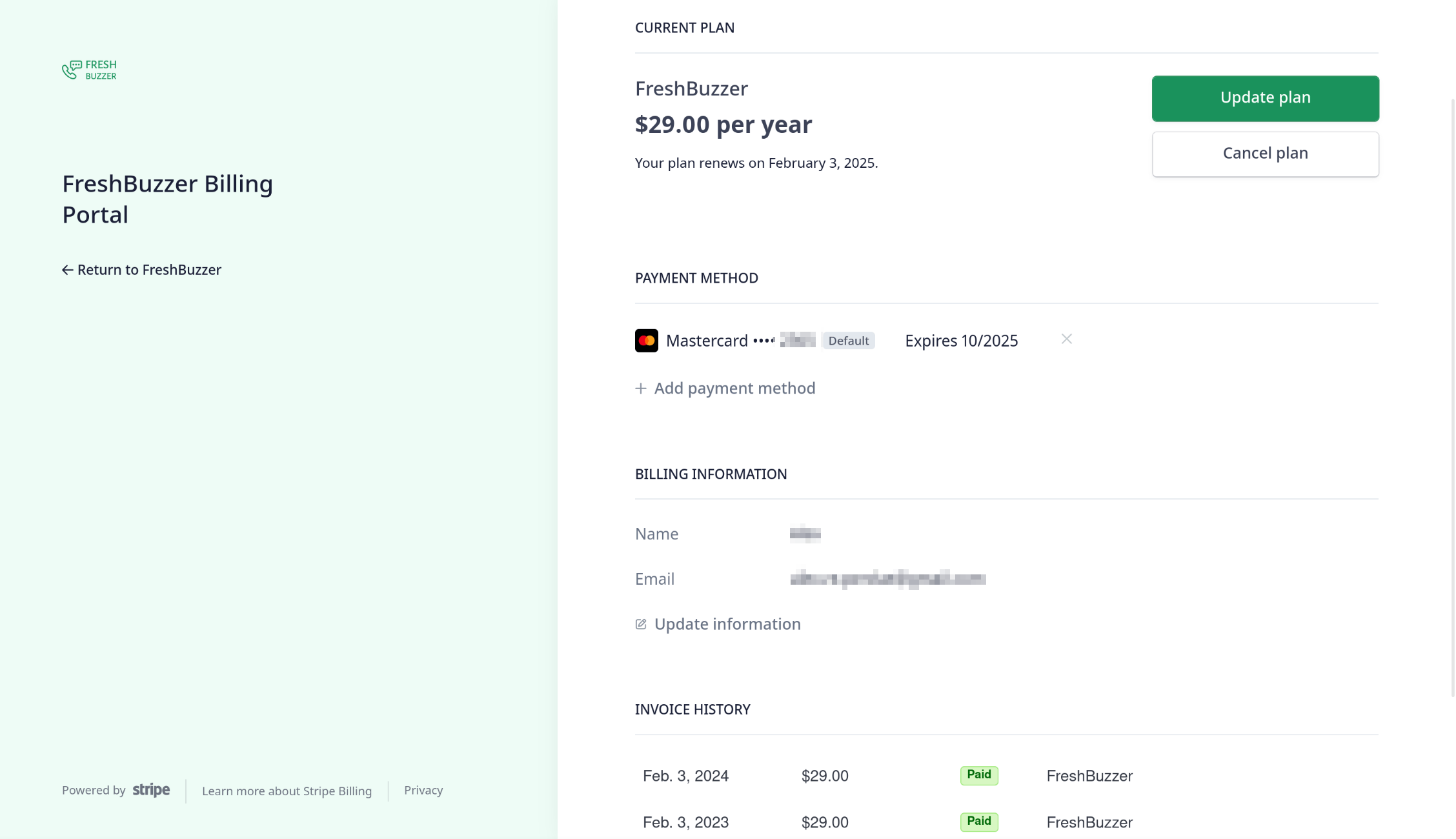Open the Feb. 3, 2024 invoice
This screenshot has width=1456, height=839.
[685, 776]
